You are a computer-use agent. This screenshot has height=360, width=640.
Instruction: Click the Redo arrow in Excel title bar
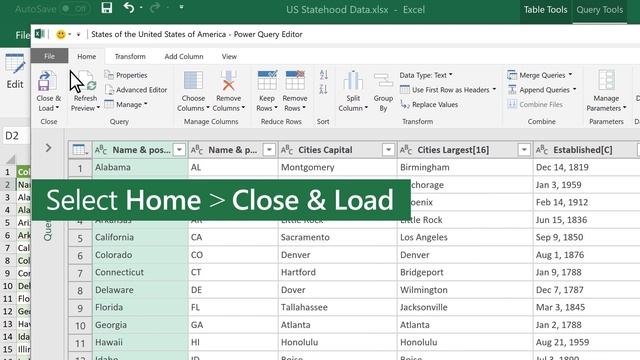155,8
